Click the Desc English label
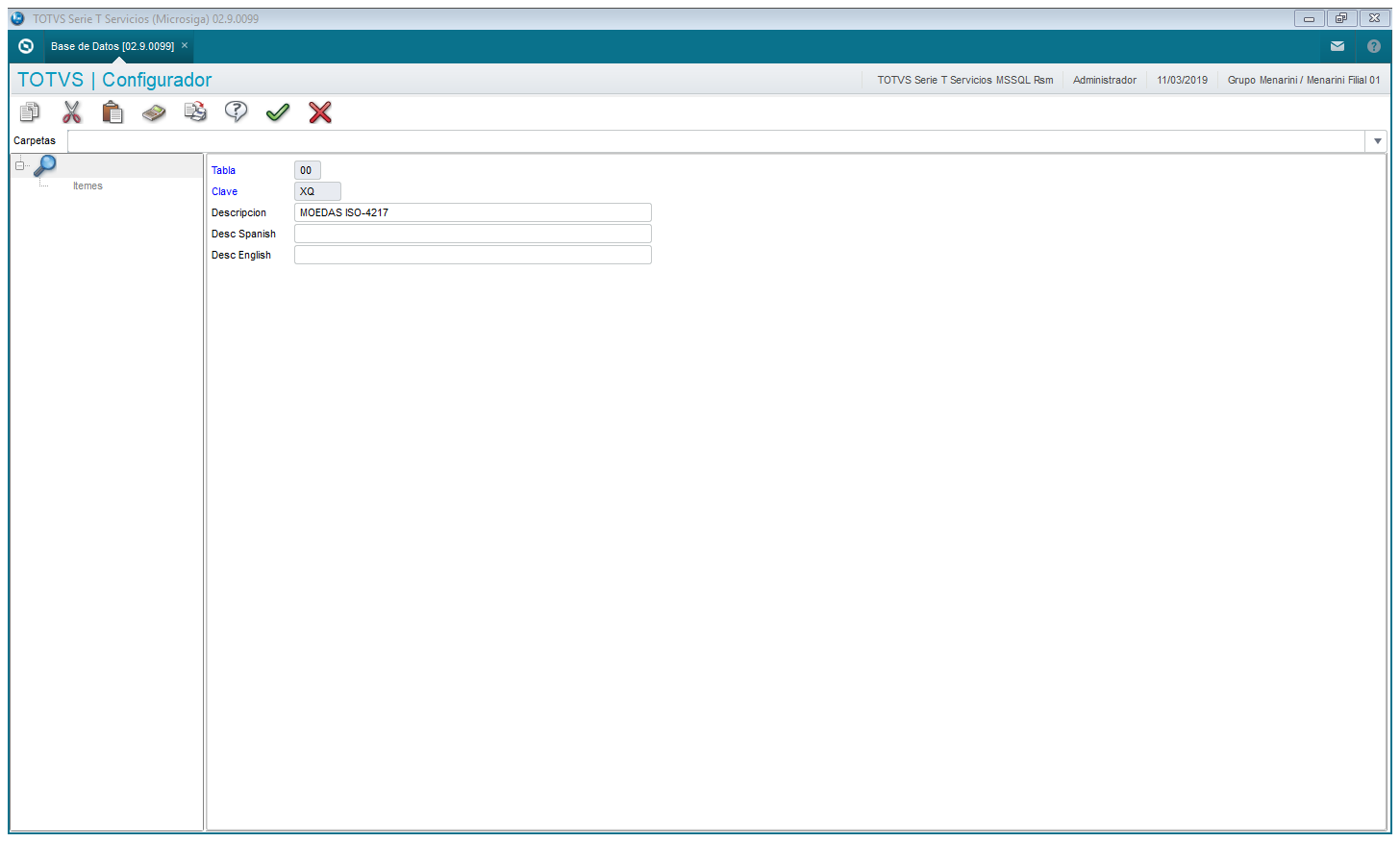This screenshot has width=1400, height=842. 241,255
